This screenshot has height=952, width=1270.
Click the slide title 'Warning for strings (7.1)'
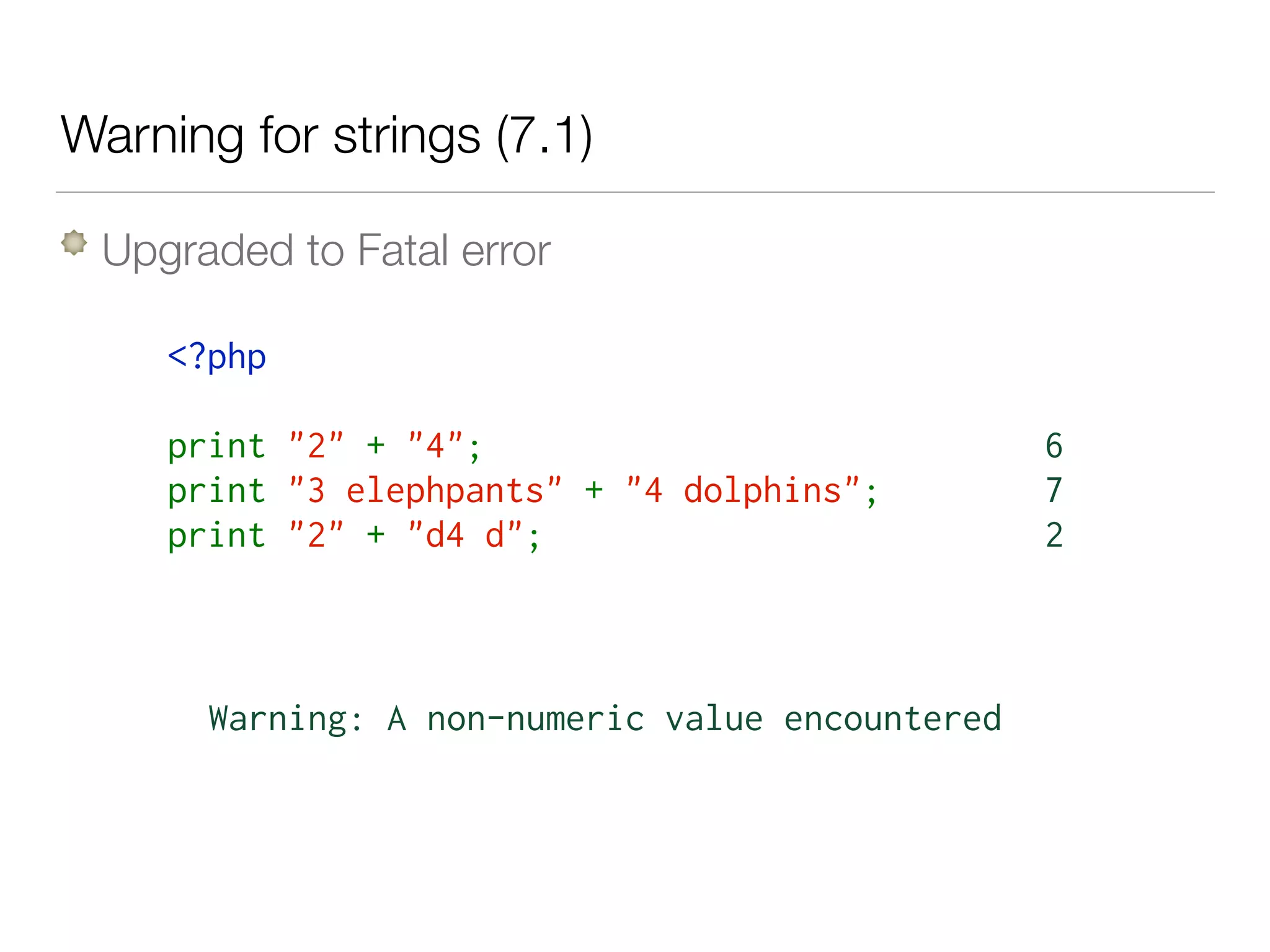click(326, 136)
